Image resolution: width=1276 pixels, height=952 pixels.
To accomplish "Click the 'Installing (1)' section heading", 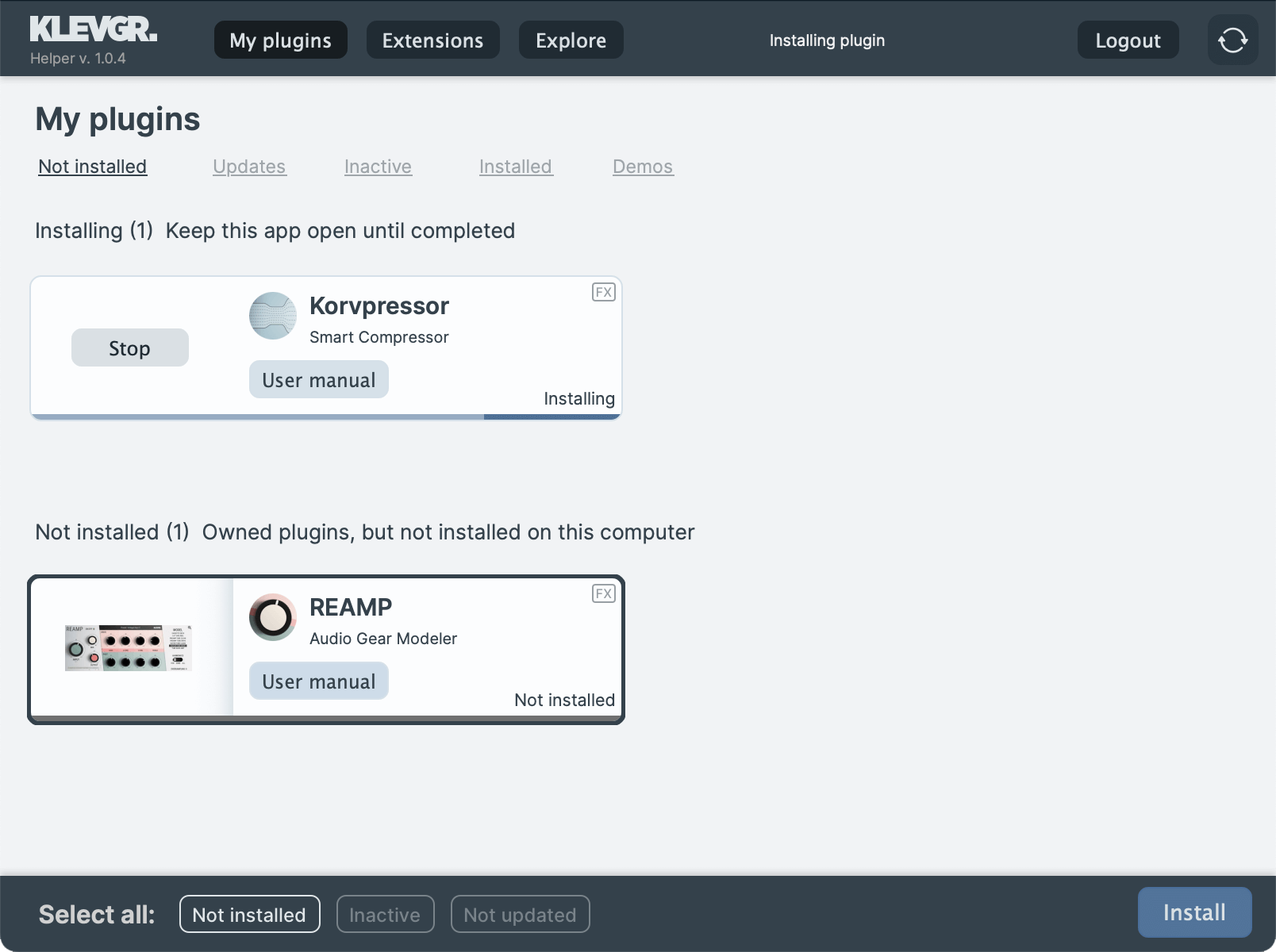I will pyautogui.click(x=94, y=231).
